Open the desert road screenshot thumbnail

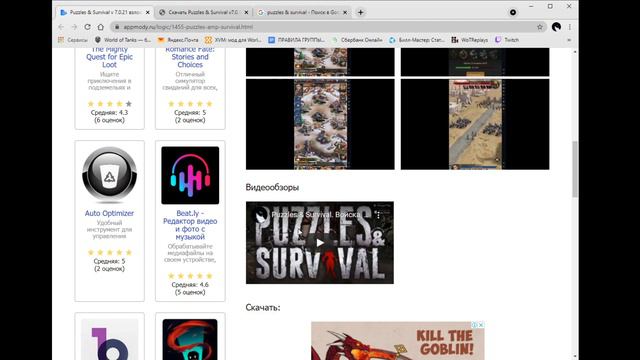pyautogui.click(x=475, y=124)
